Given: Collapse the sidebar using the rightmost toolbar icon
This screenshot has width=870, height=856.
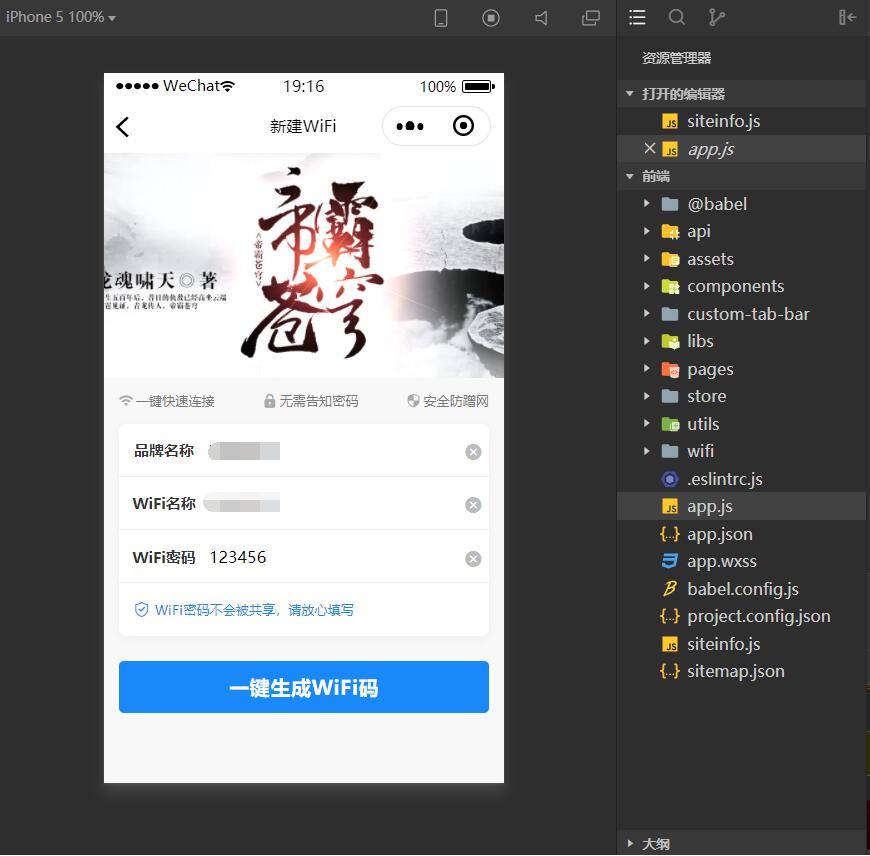Looking at the screenshot, I should click(848, 17).
